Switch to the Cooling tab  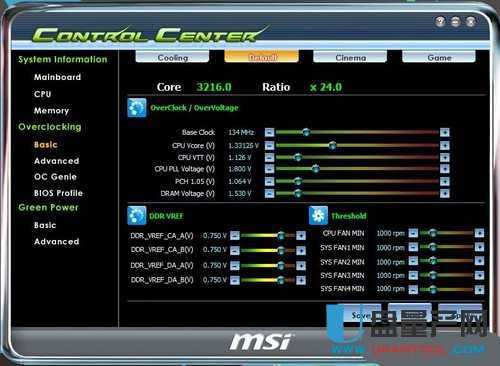coord(172,57)
